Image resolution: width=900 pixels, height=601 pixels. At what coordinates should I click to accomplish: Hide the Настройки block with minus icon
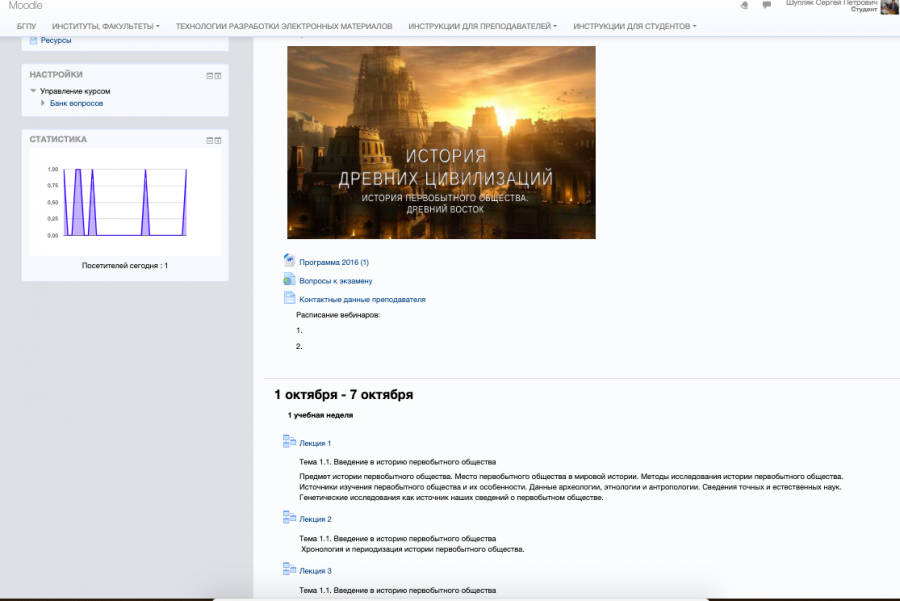[x=210, y=76]
